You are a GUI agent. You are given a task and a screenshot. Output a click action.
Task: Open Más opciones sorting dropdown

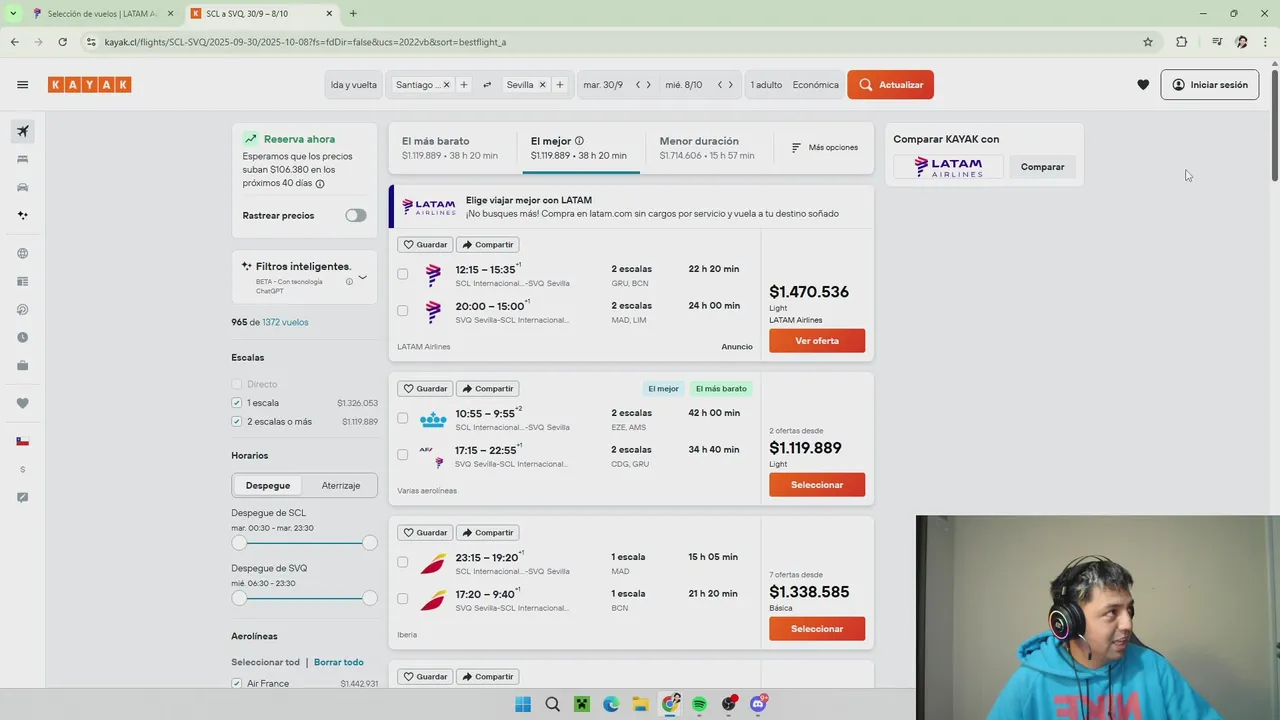825,147
